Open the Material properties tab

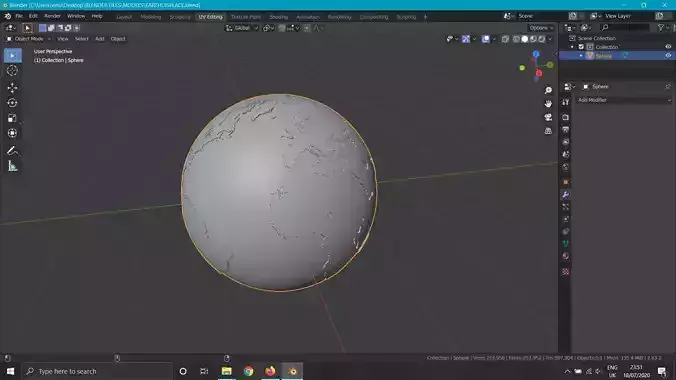click(566, 256)
